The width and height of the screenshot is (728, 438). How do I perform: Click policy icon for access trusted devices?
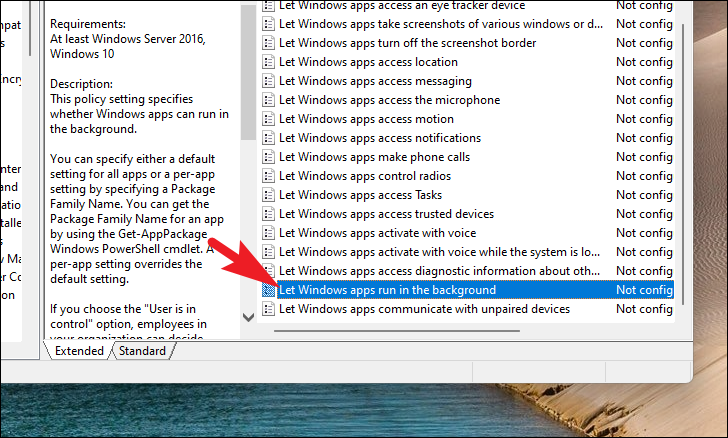click(x=268, y=215)
